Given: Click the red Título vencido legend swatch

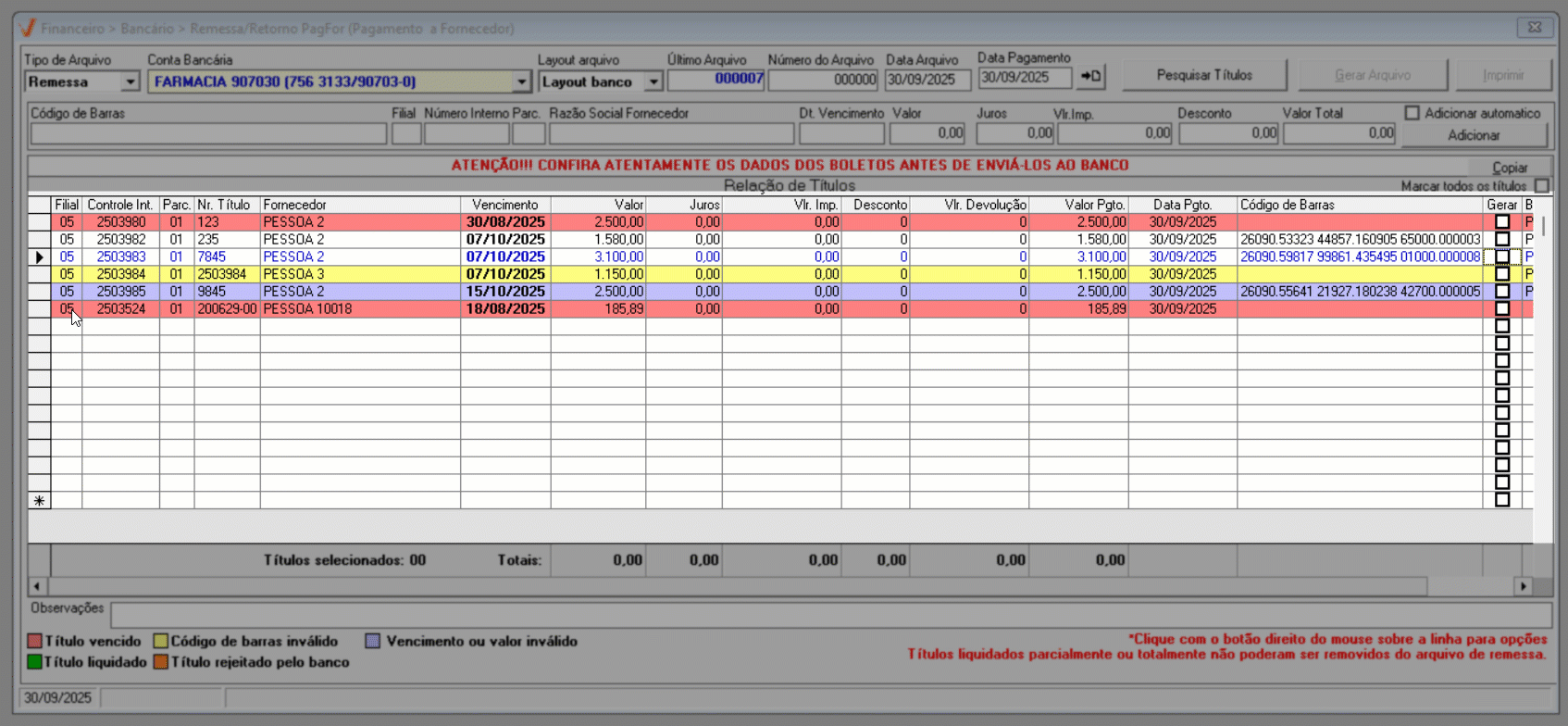Looking at the screenshot, I should tap(35, 641).
